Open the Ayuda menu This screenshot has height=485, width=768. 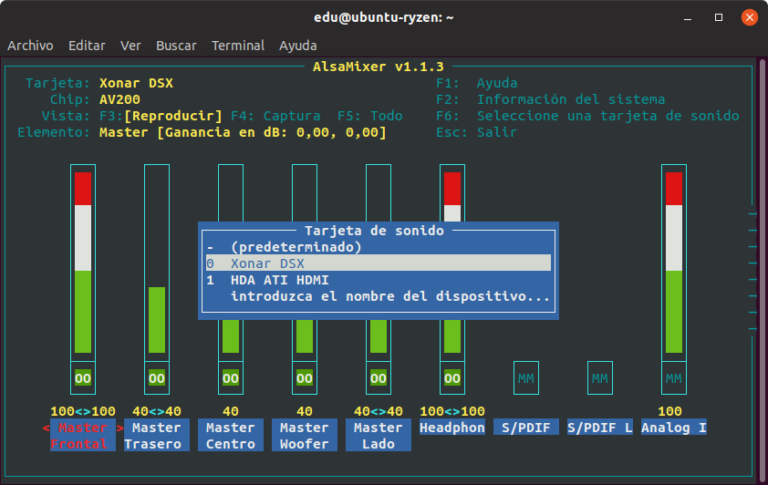298,46
